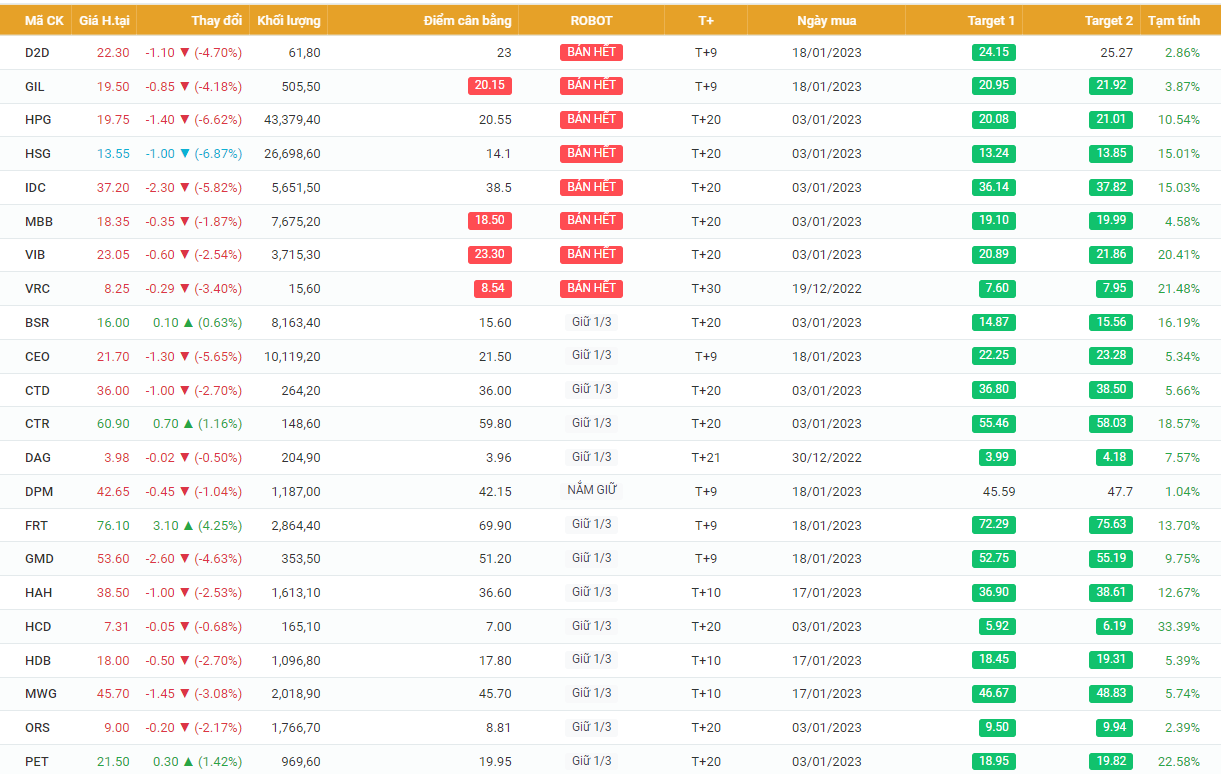Click the red 18.50 break-even badge for MBB
This screenshot has width=1221, height=774.
[489, 221]
